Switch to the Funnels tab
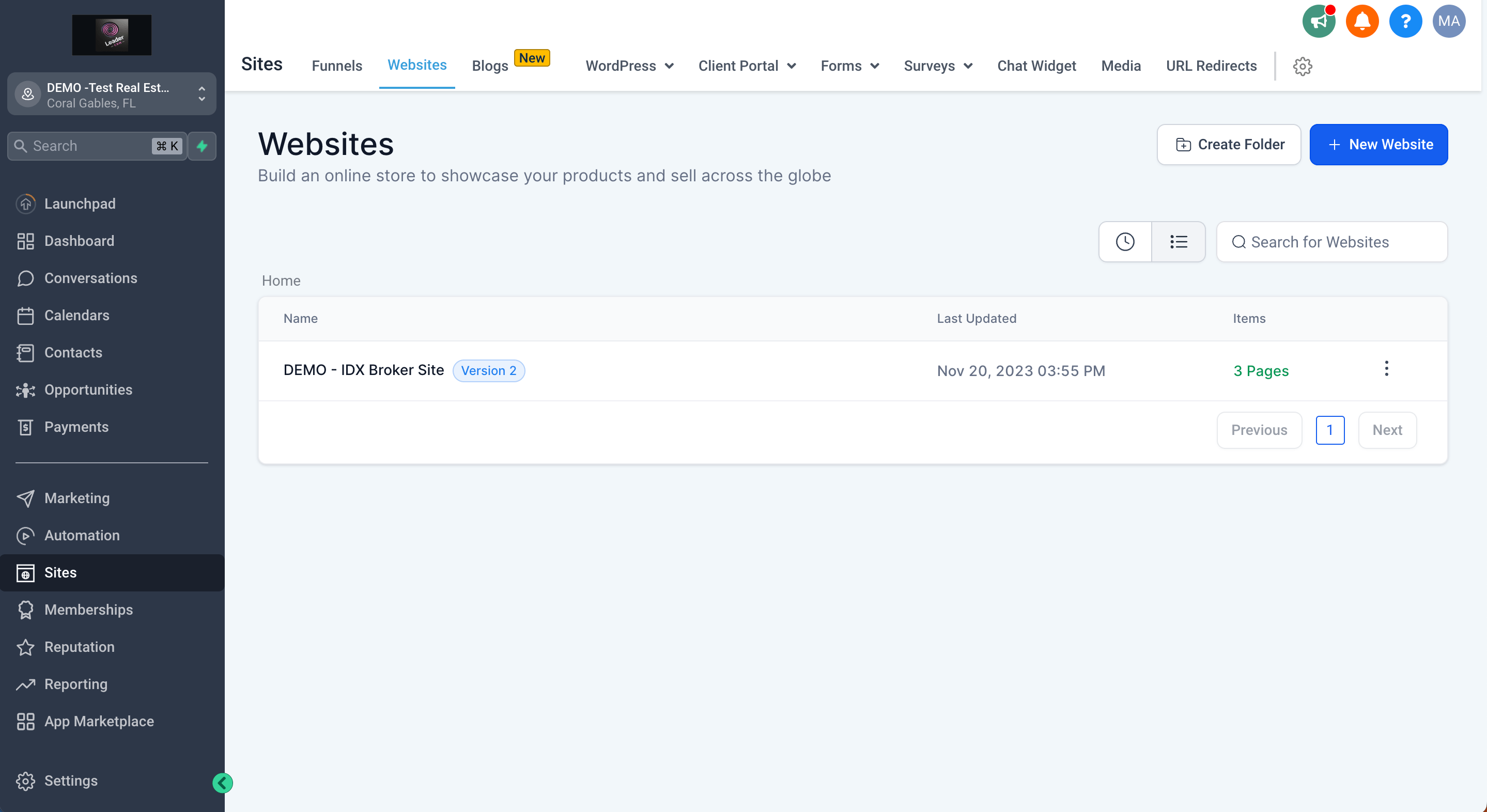The height and width of the screenshot is (812, 1487). pos(336,66)
